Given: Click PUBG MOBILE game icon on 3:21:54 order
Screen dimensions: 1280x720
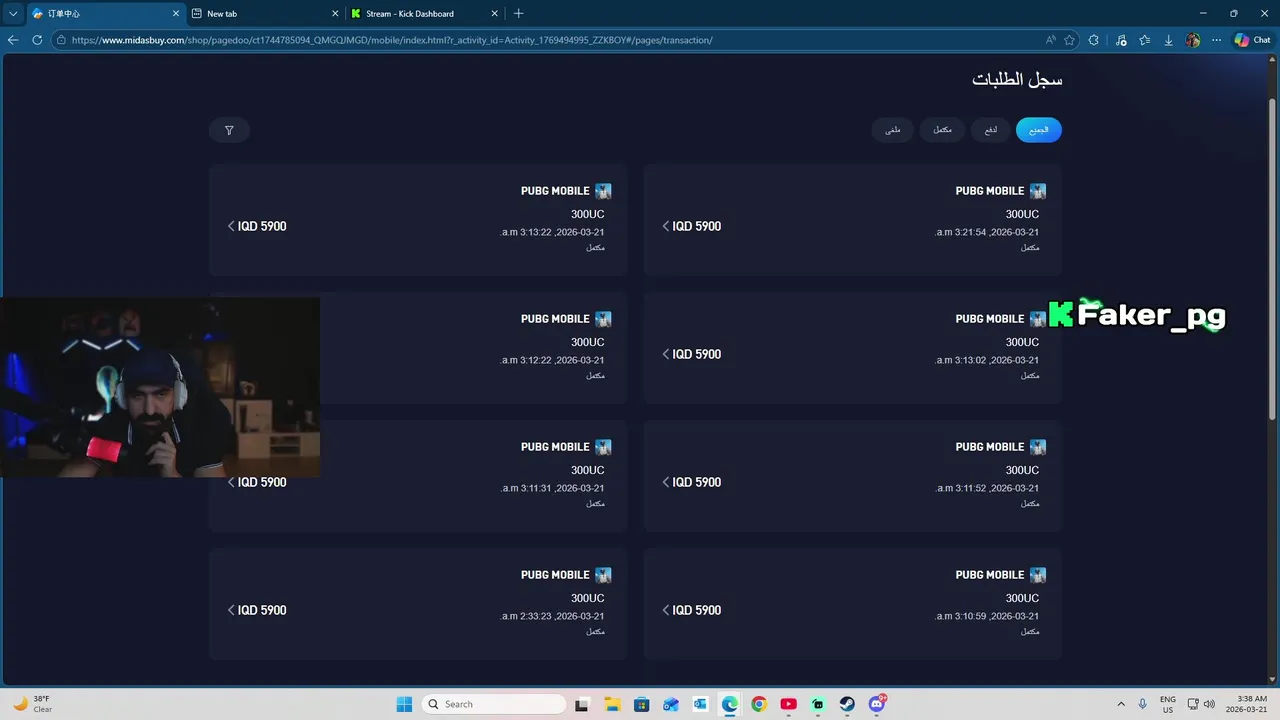Looking at the screenshot, I should point(1038,191).
